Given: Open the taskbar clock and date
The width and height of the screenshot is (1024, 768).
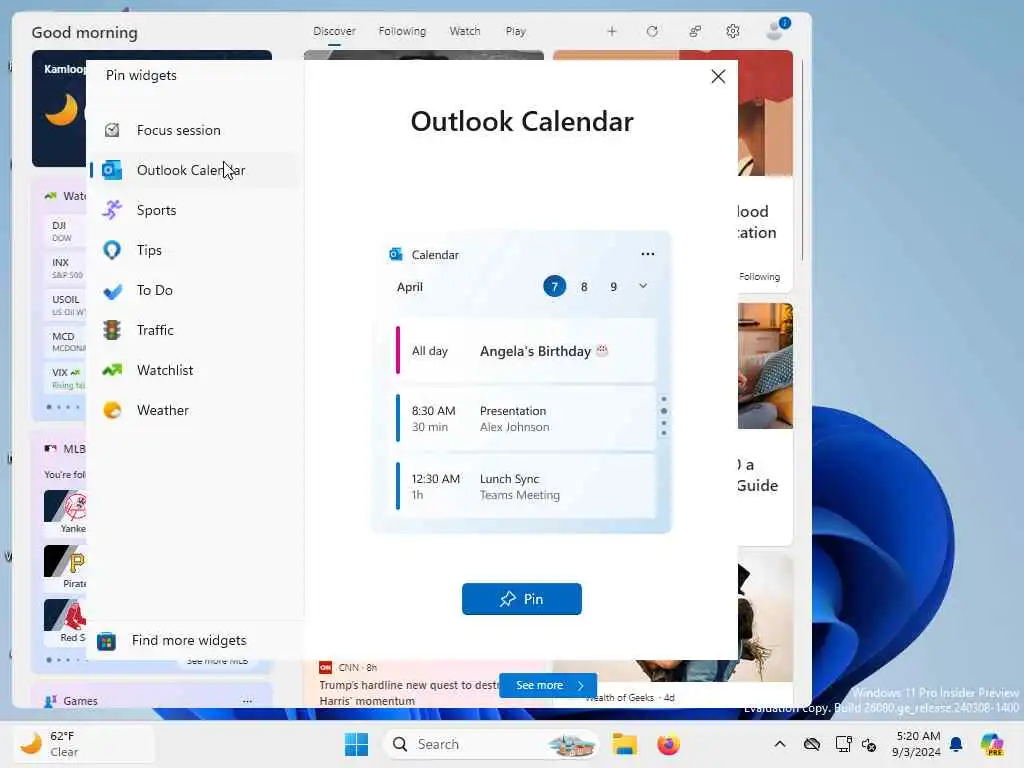Looking at the screenshot, I should [x=916, y=744].
